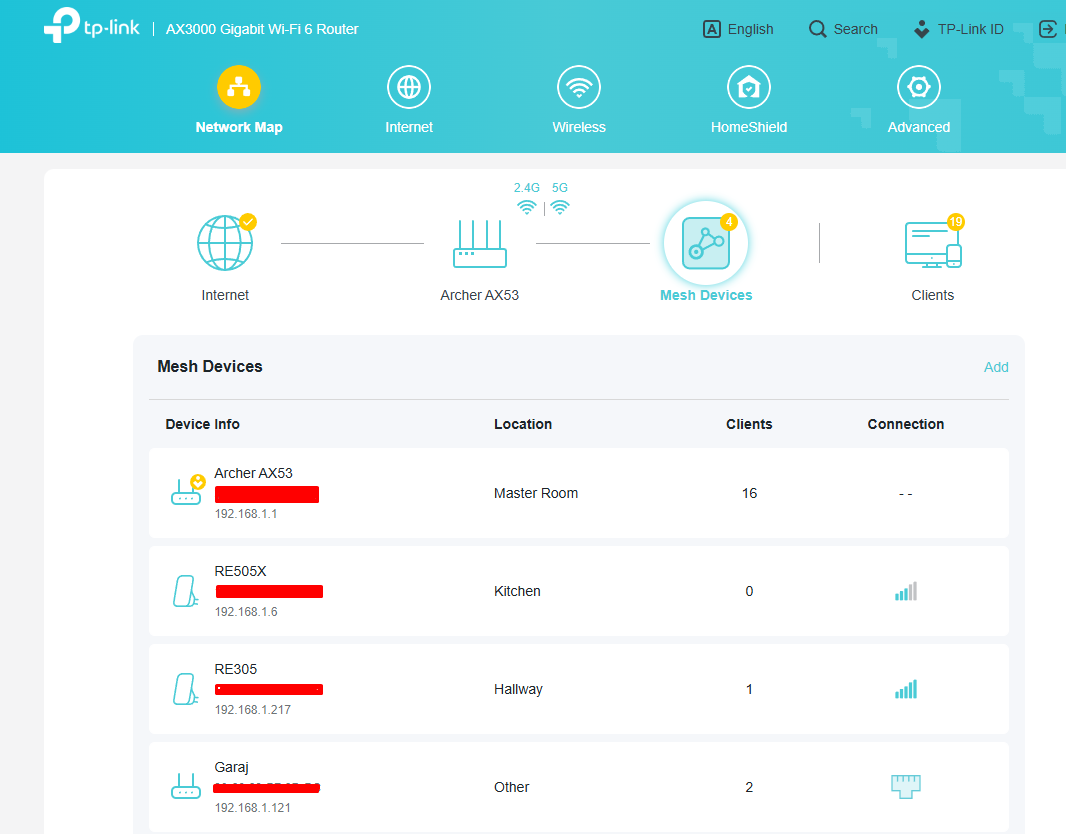Switch to Internet tab label in header
This screenshot has height=834, width=1066.
click(x=409, y=127)
